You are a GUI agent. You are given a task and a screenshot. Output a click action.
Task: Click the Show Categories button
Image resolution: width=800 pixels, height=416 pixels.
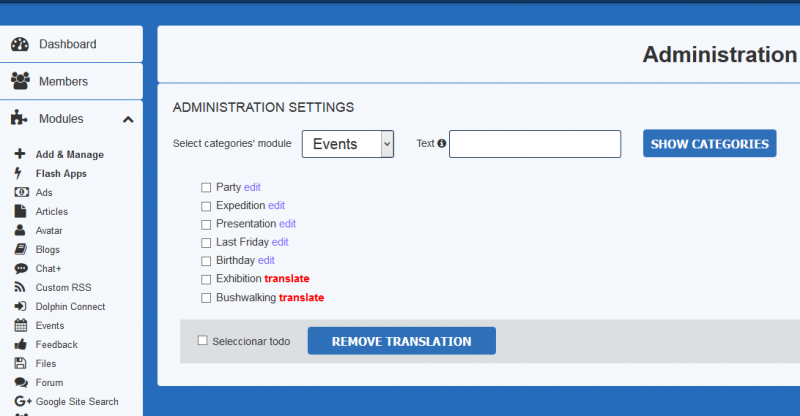(710, 143)
